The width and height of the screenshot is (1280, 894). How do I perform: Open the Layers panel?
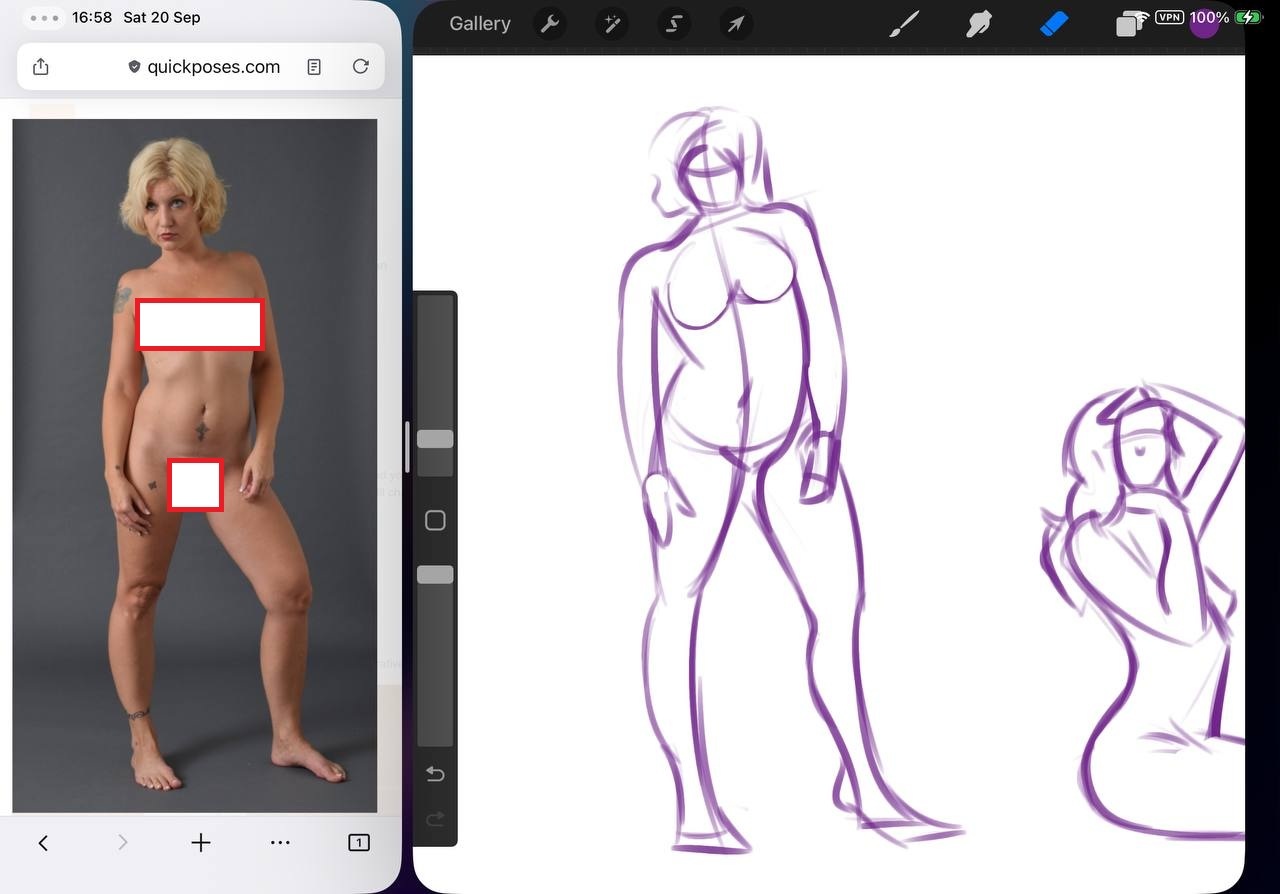(x=1129, y=24)
